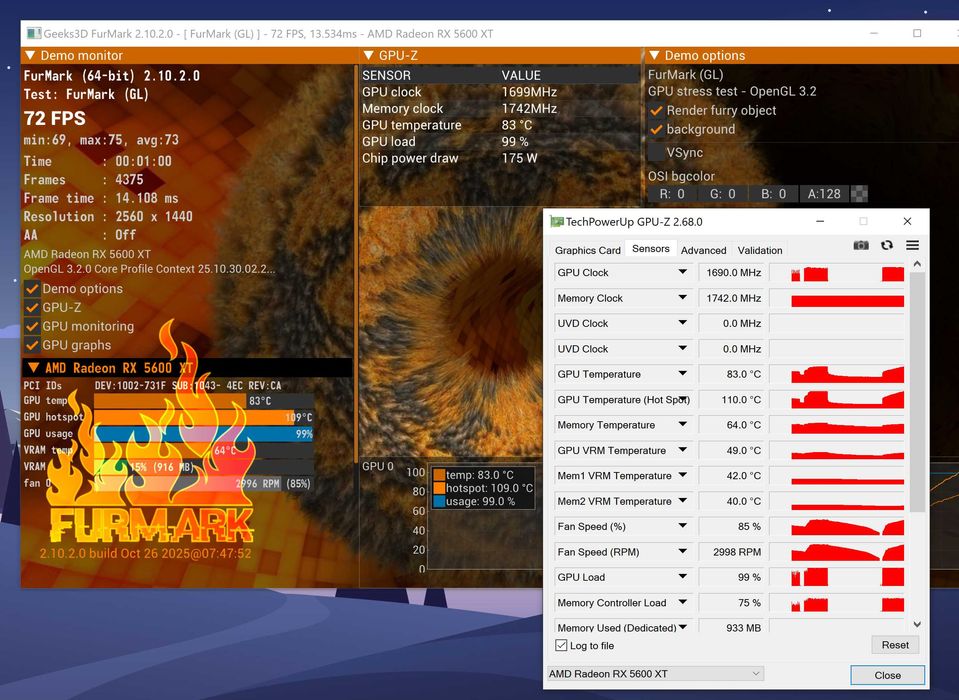Click the GPU Temperature 83.0 °C value
The image size is (959, 700).
coord(731,374)
